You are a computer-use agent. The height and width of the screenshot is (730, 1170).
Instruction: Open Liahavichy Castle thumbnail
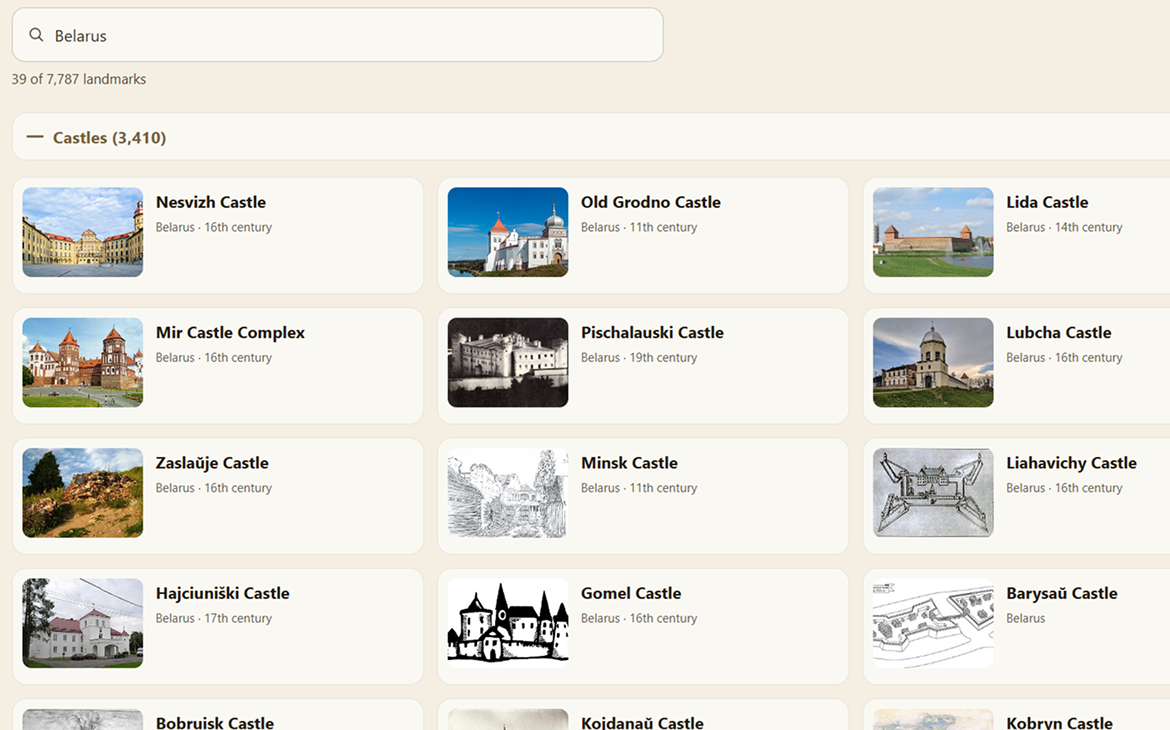[x=933, y=493]
